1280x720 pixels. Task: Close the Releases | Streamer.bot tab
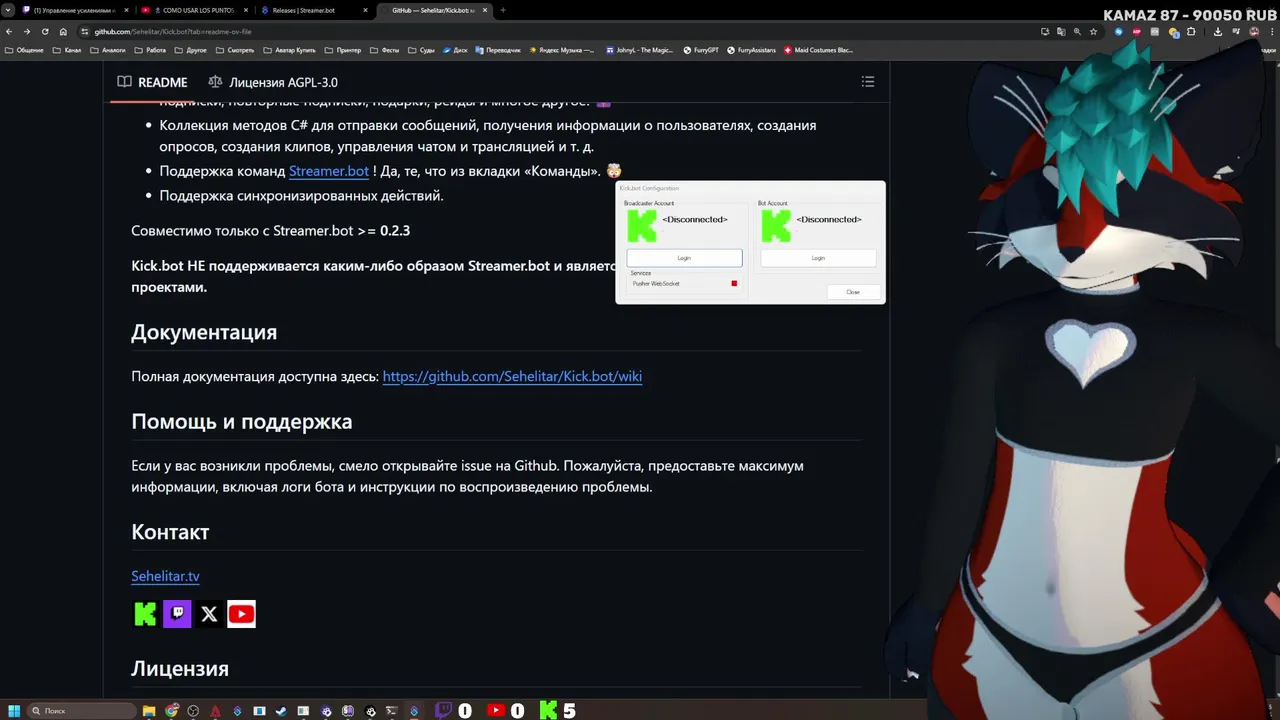tap(365, 10)
